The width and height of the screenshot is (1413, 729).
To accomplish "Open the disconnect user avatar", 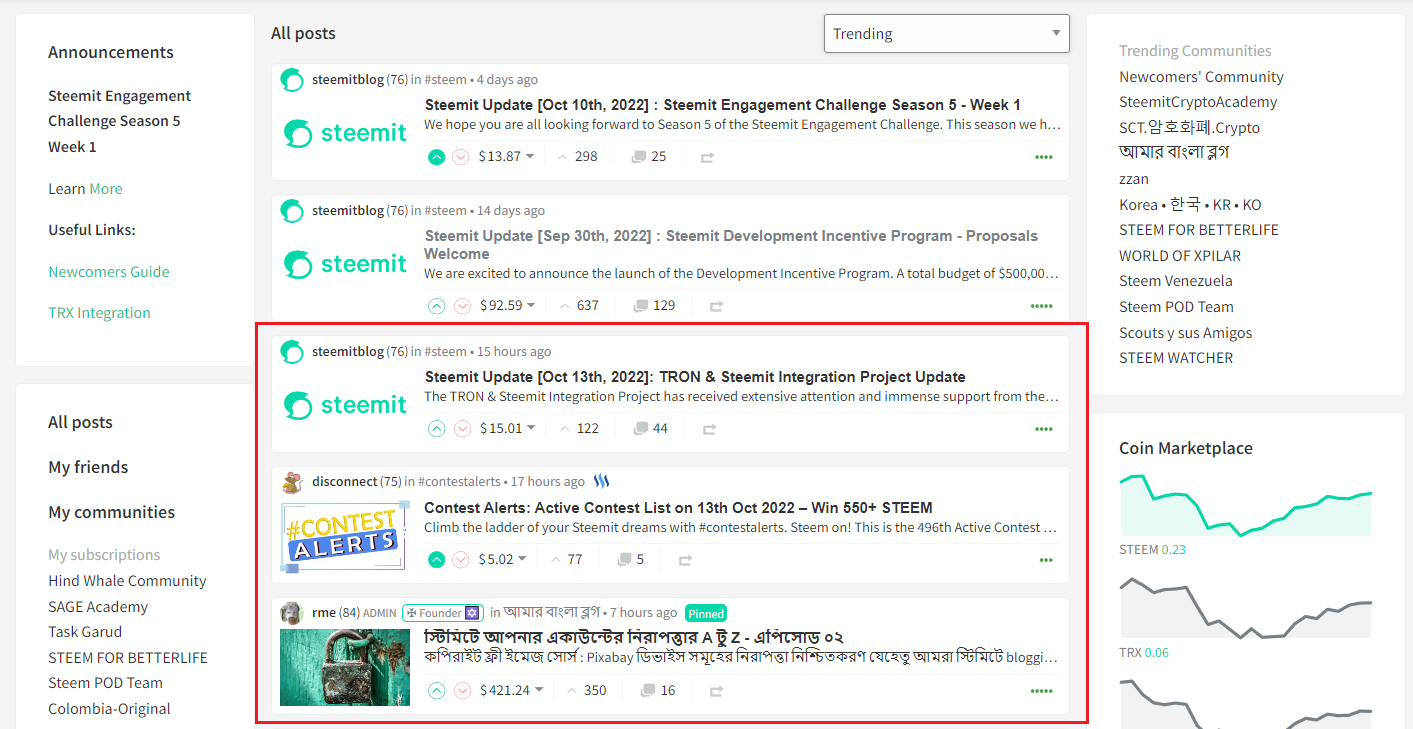I will 292,483.
